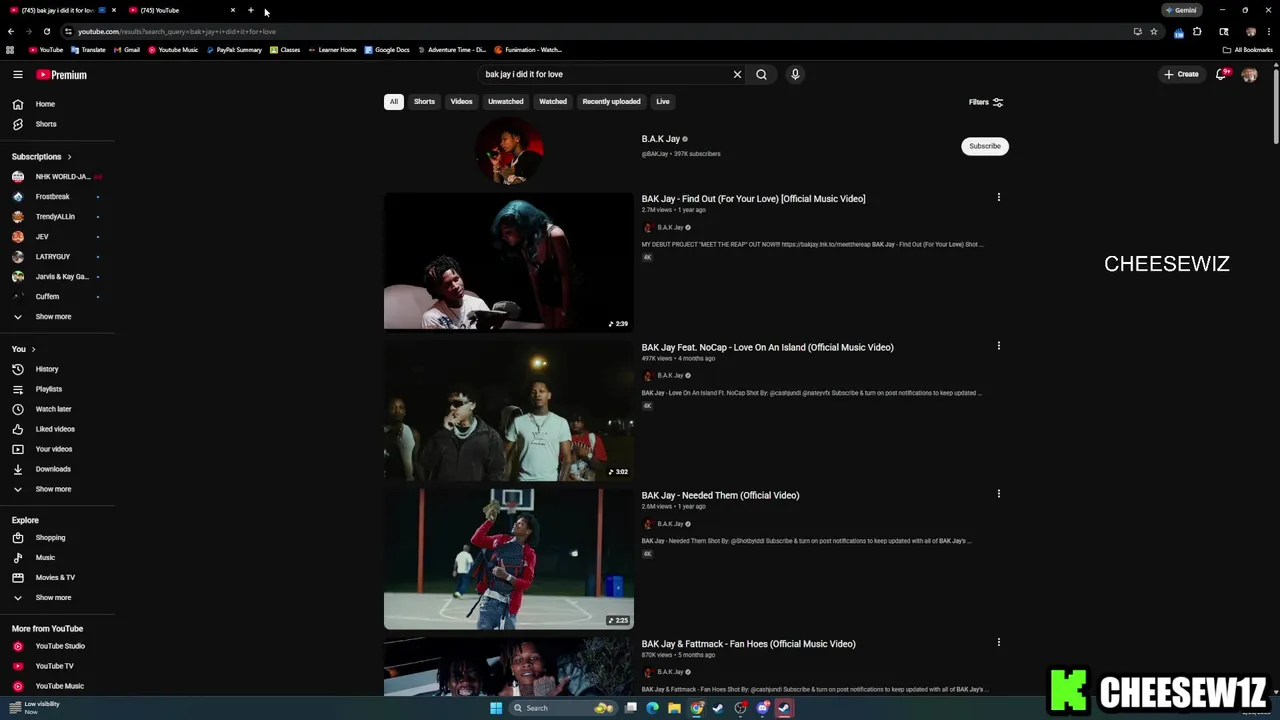Select the Watched filter chip
Viewport: 1280px width, 720px height.
553,101
